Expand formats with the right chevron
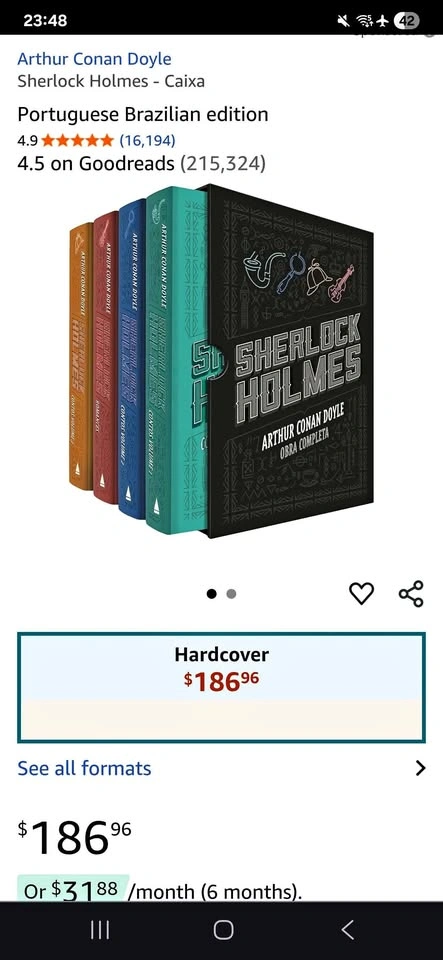Screen dimensions: 443x960 [420, 768]
